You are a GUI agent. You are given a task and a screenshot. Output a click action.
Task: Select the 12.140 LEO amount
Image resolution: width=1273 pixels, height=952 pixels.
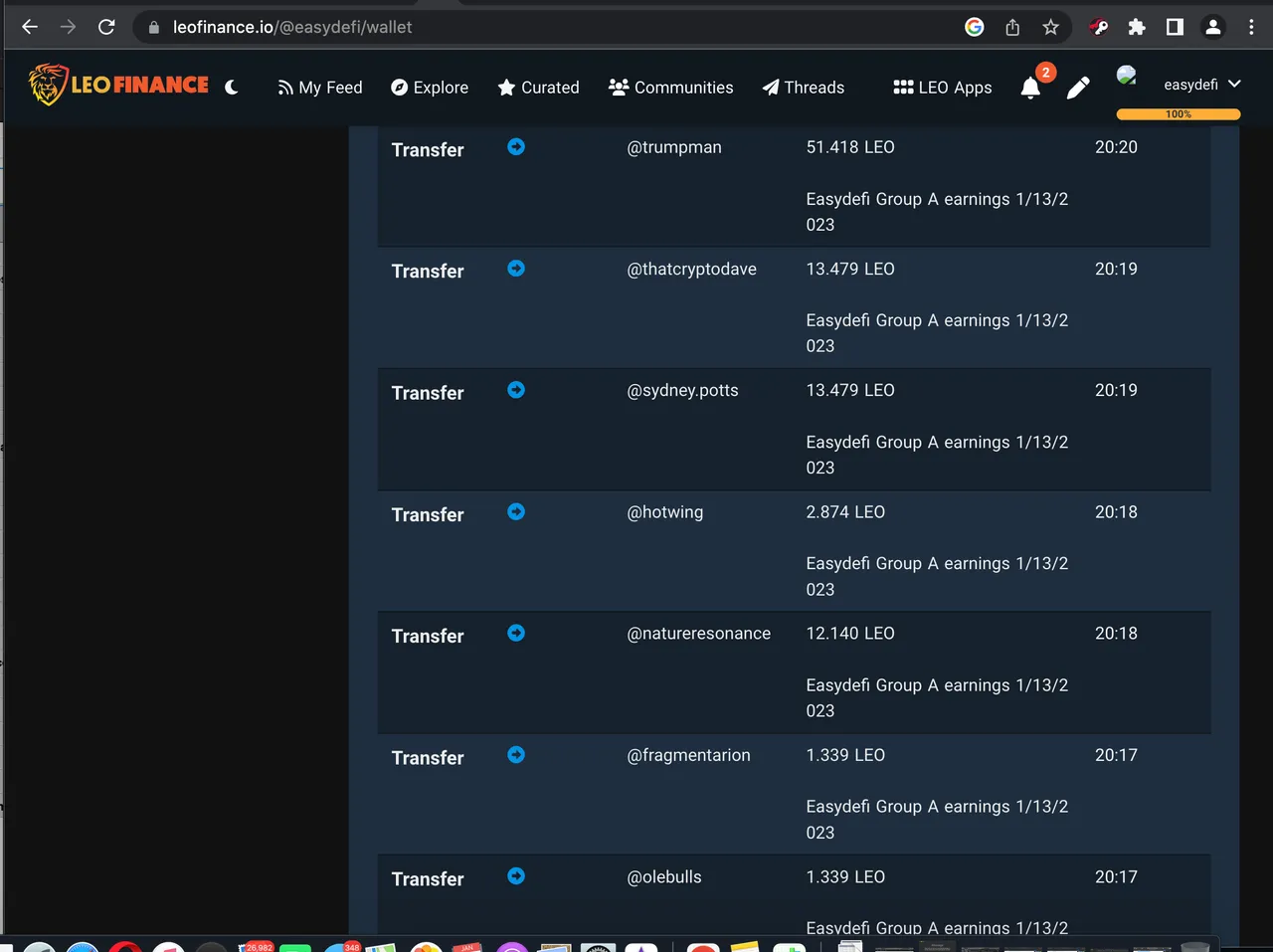pyautogui.click(x=850, y=634)
